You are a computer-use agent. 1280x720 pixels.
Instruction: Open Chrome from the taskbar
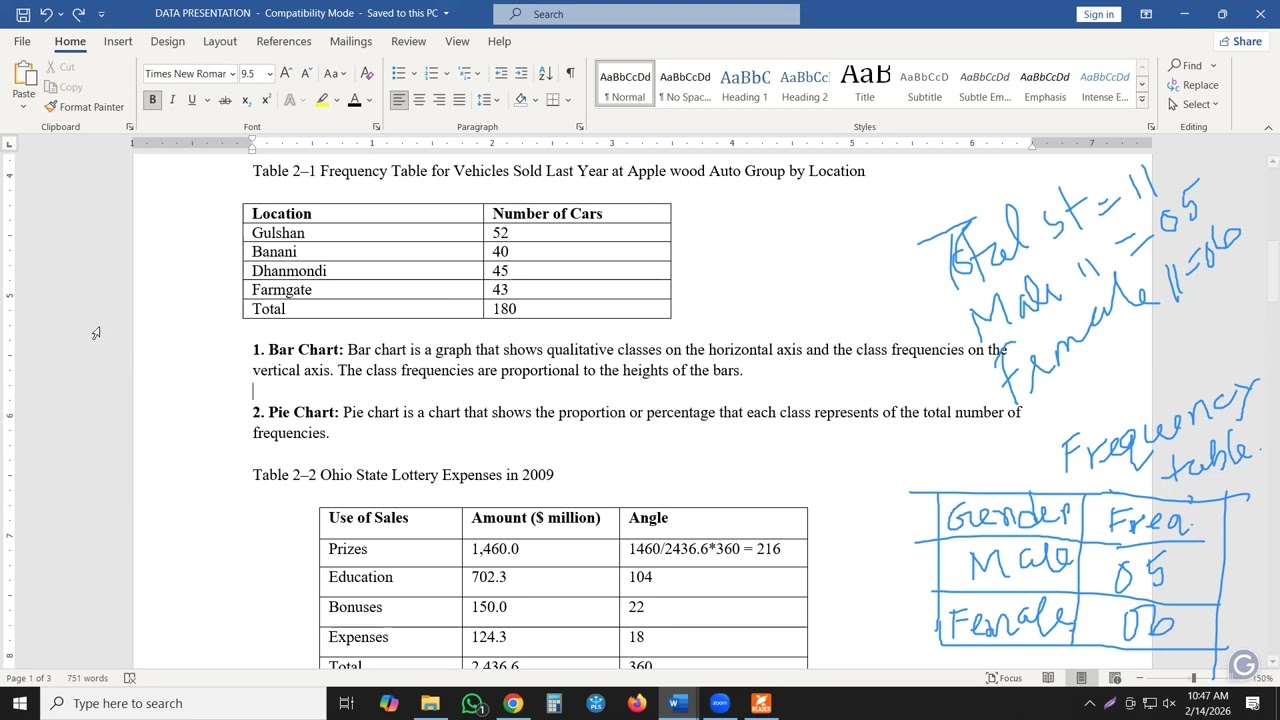512,703
